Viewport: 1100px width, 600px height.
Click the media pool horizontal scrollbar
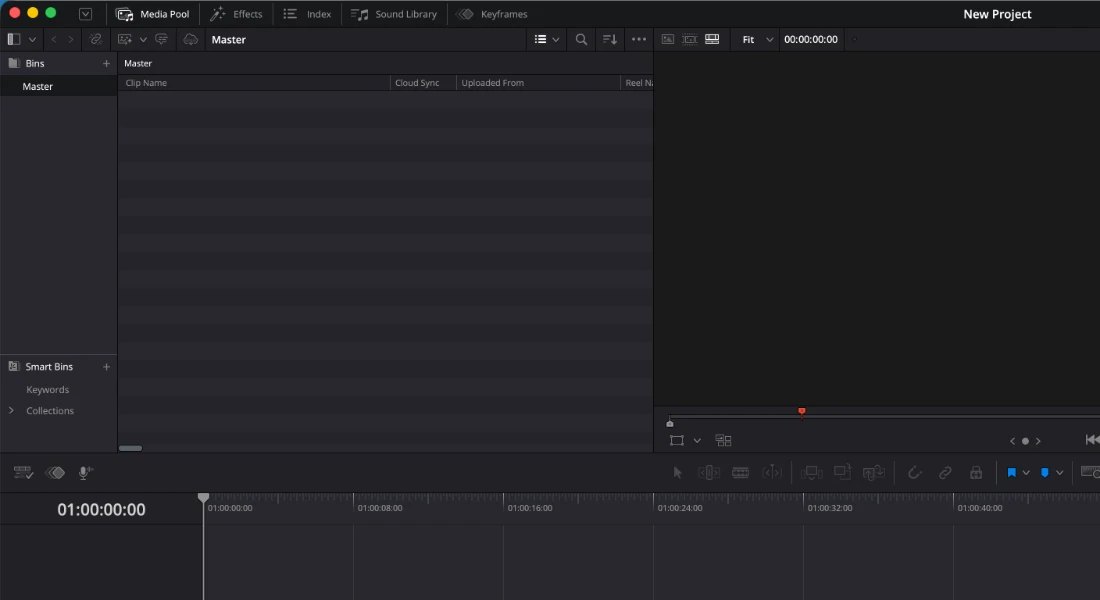pyautogui.click(x=130, y=448)
